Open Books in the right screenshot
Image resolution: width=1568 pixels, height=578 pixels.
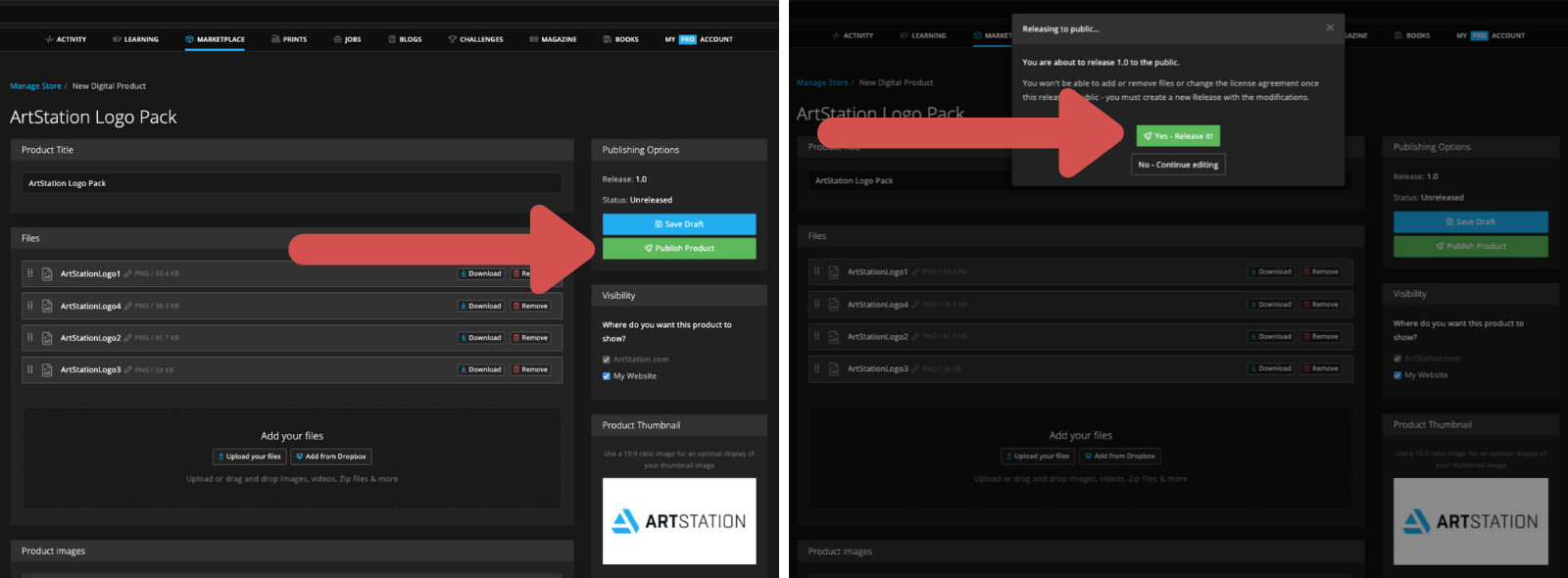click(1412, 35)
